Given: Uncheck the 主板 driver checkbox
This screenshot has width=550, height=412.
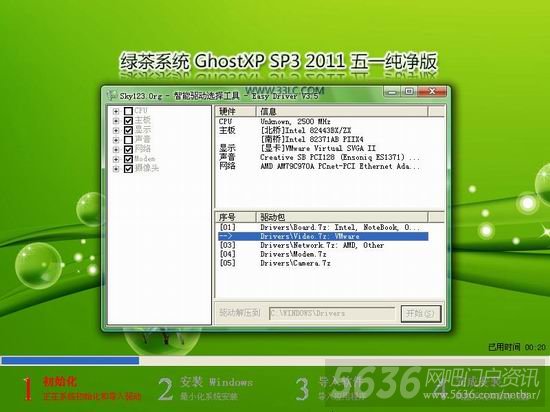Looking at the screenshot, I should (128, 121).
